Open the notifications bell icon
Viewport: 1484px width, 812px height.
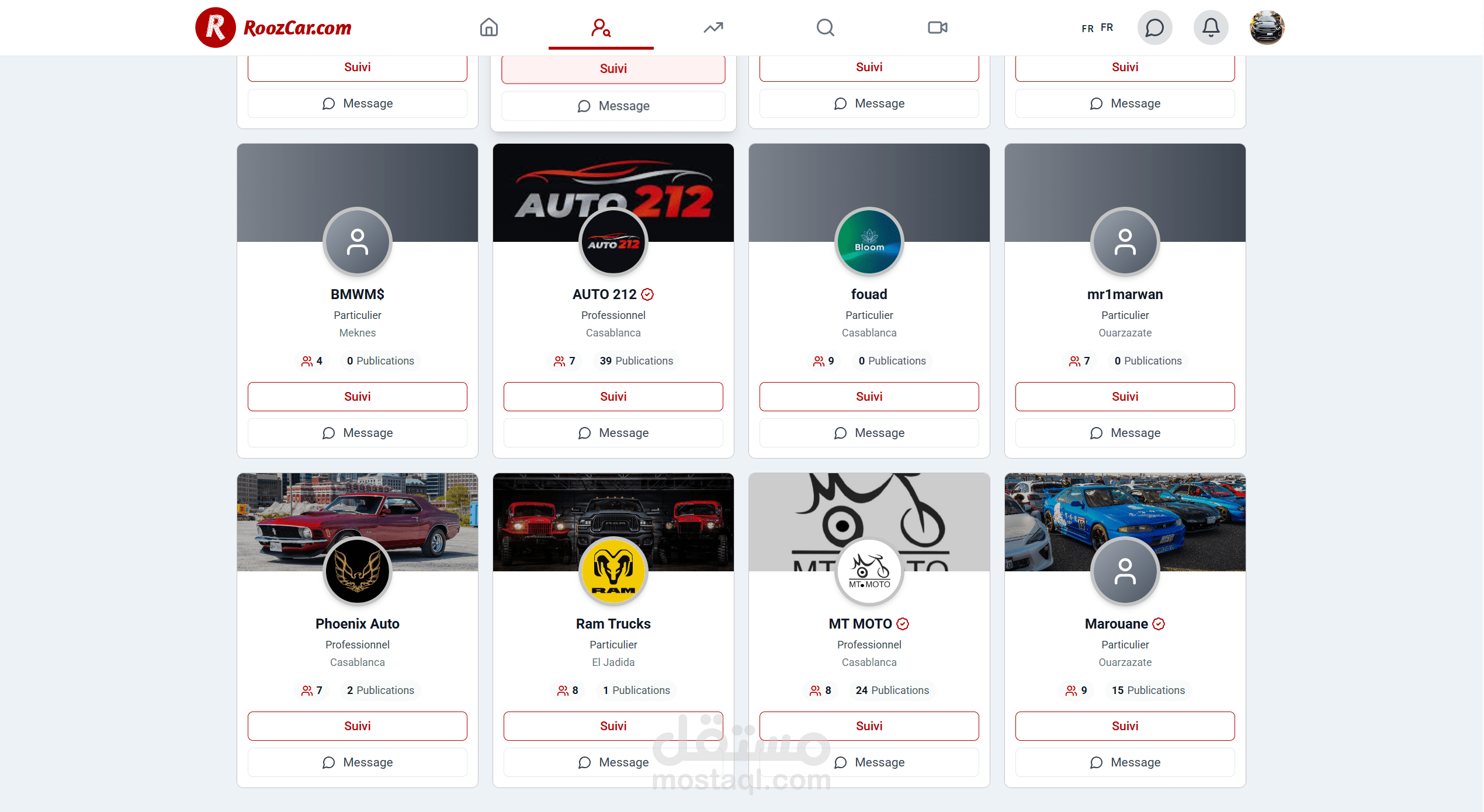(x=1211, y=27)
